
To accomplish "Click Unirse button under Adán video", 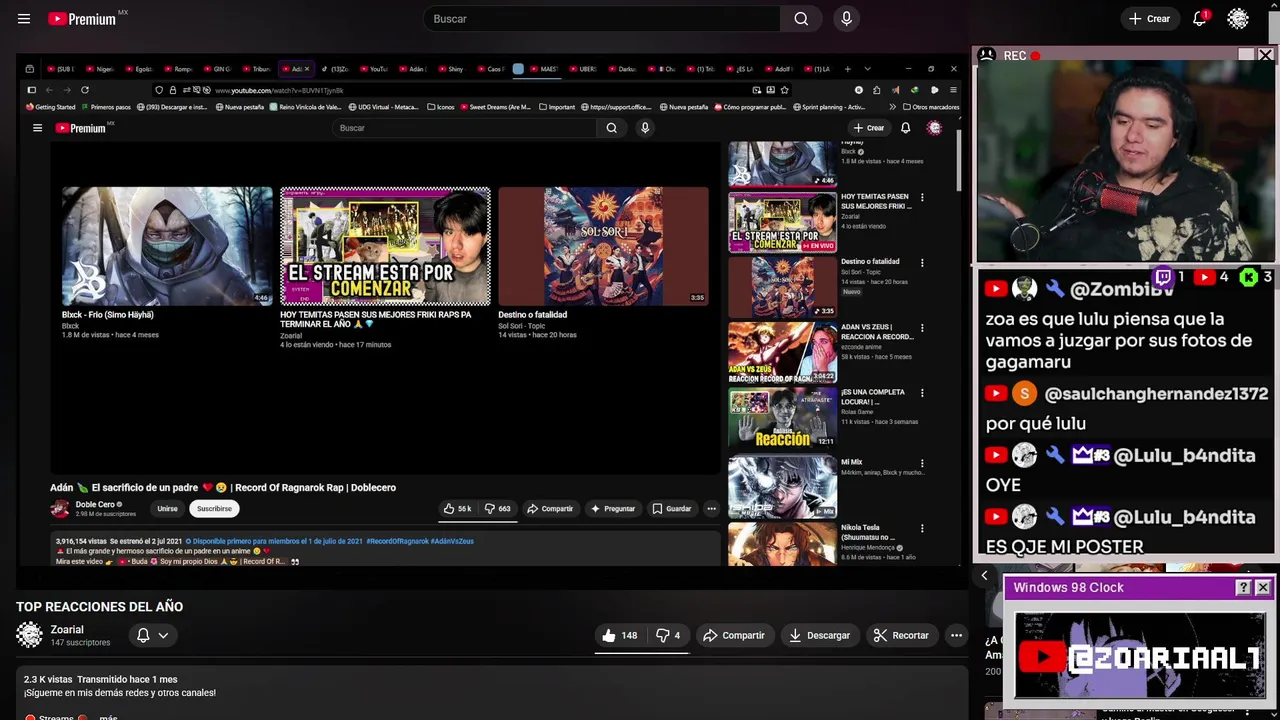I will 167,509.
